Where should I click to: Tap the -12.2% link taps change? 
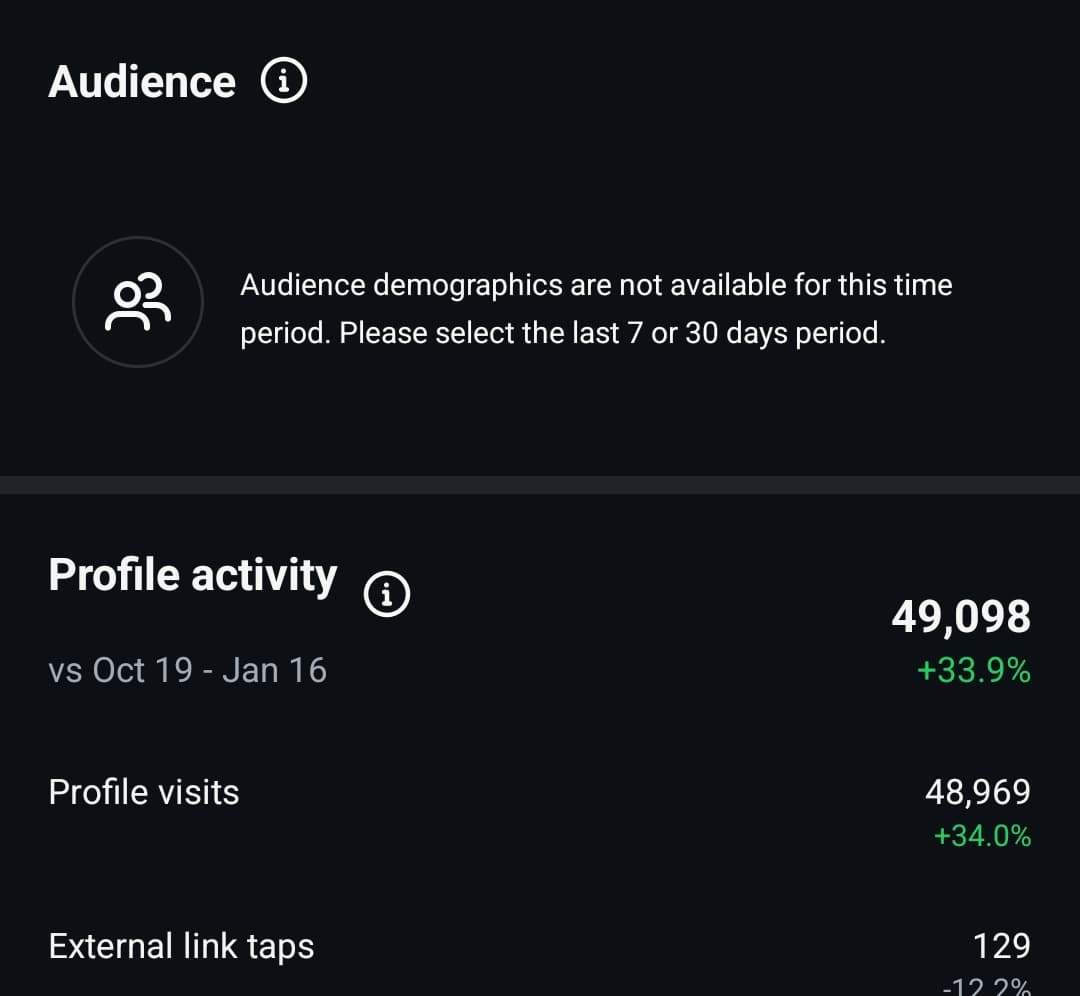[986, 986]
